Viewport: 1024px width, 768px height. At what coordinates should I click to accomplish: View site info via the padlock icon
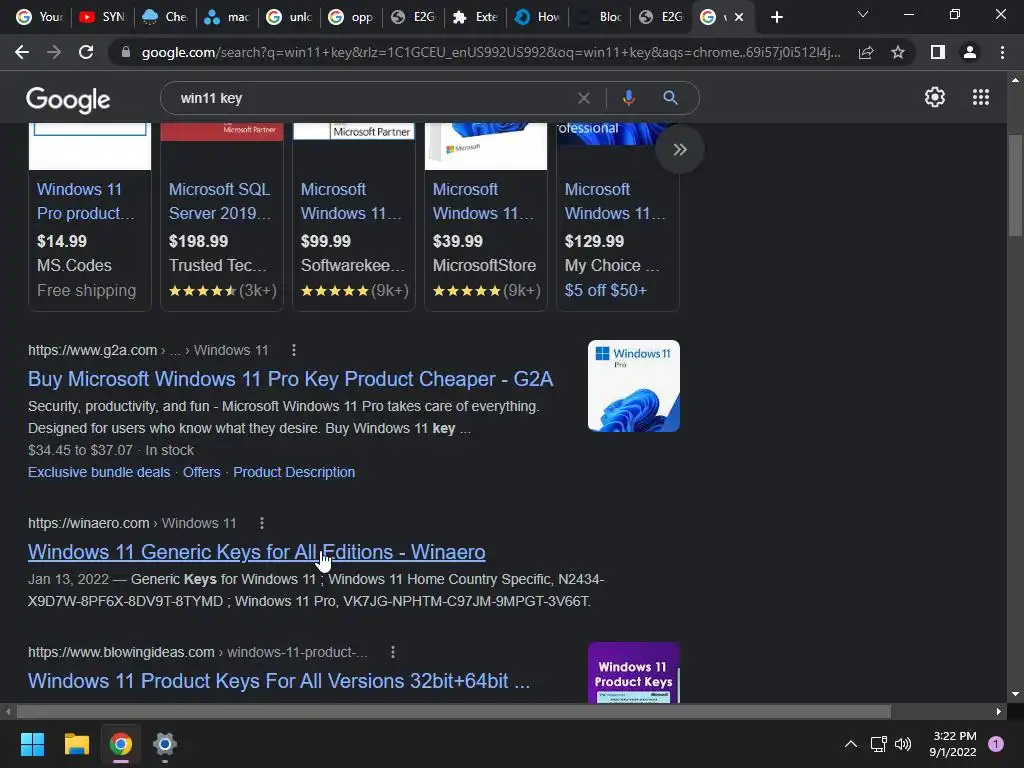126,52
